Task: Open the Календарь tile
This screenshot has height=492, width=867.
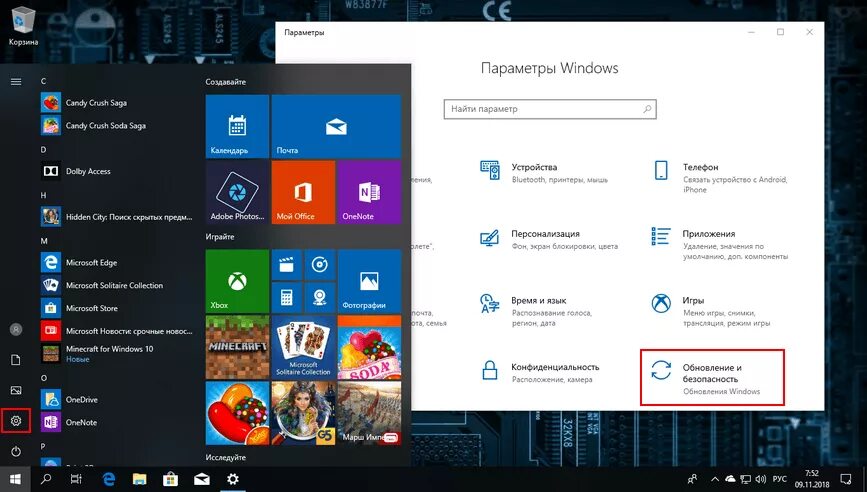Action: coord(237,126)
